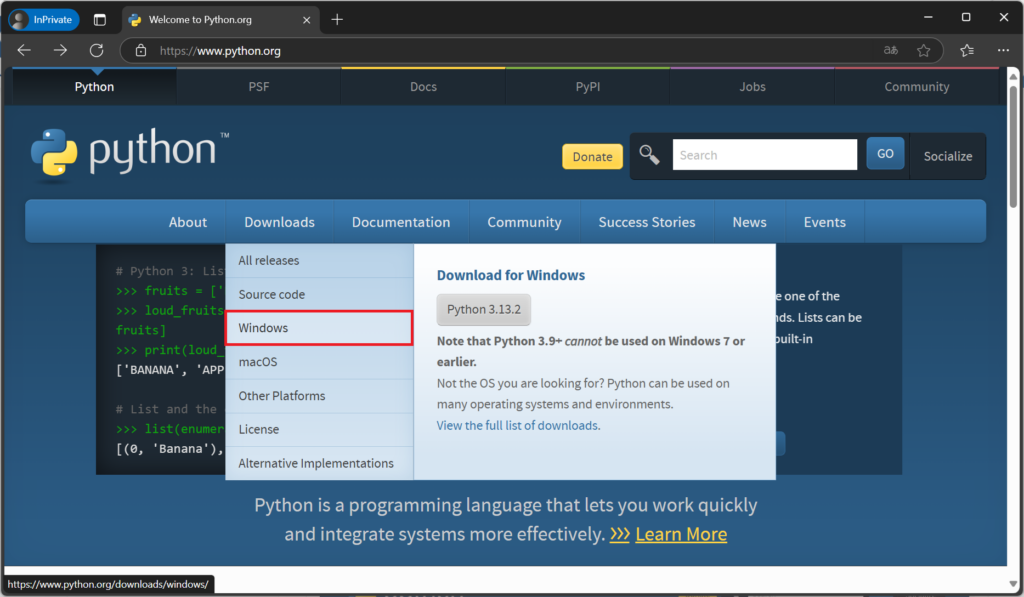Click the page vertical scrollbar
This screenshot has width=1024, height=597.
(x=1014, y=146)
